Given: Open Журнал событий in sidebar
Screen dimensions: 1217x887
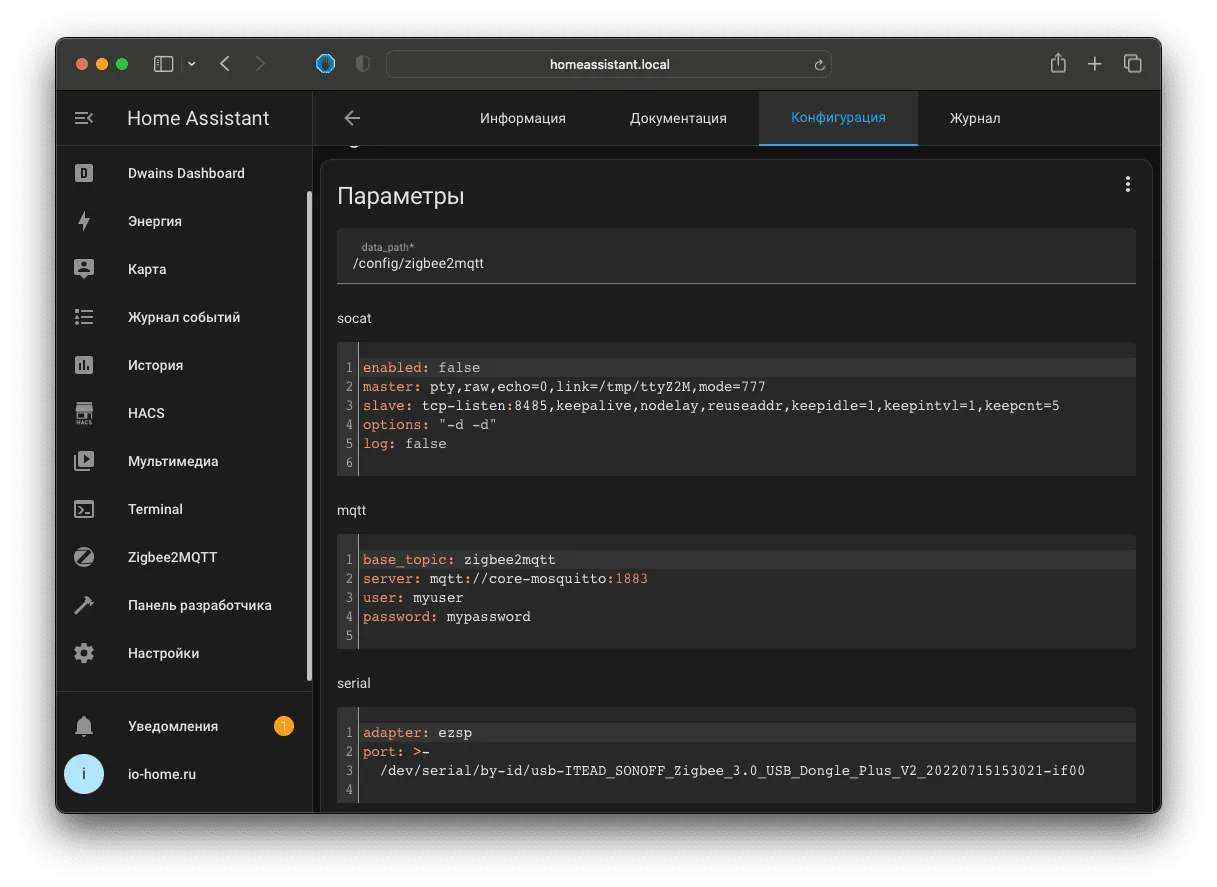Looking at the screenshot, I should (x=184, y=317).
